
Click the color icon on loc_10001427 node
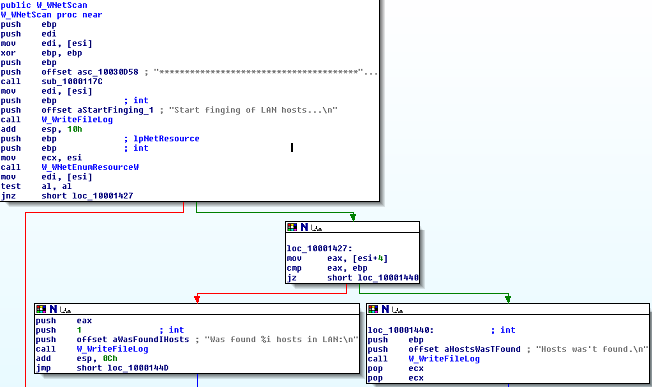tap(292, 227)
